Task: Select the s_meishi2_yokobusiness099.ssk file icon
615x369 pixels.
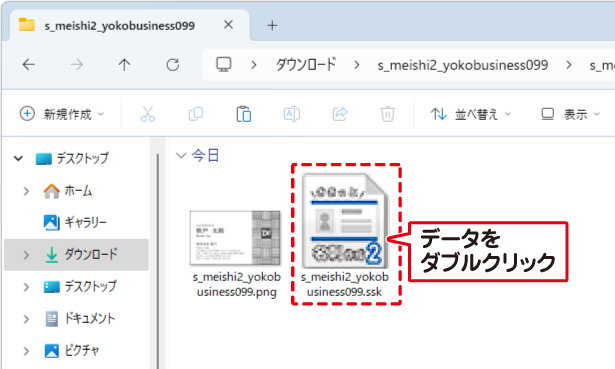Action: (x=345, y=221)
